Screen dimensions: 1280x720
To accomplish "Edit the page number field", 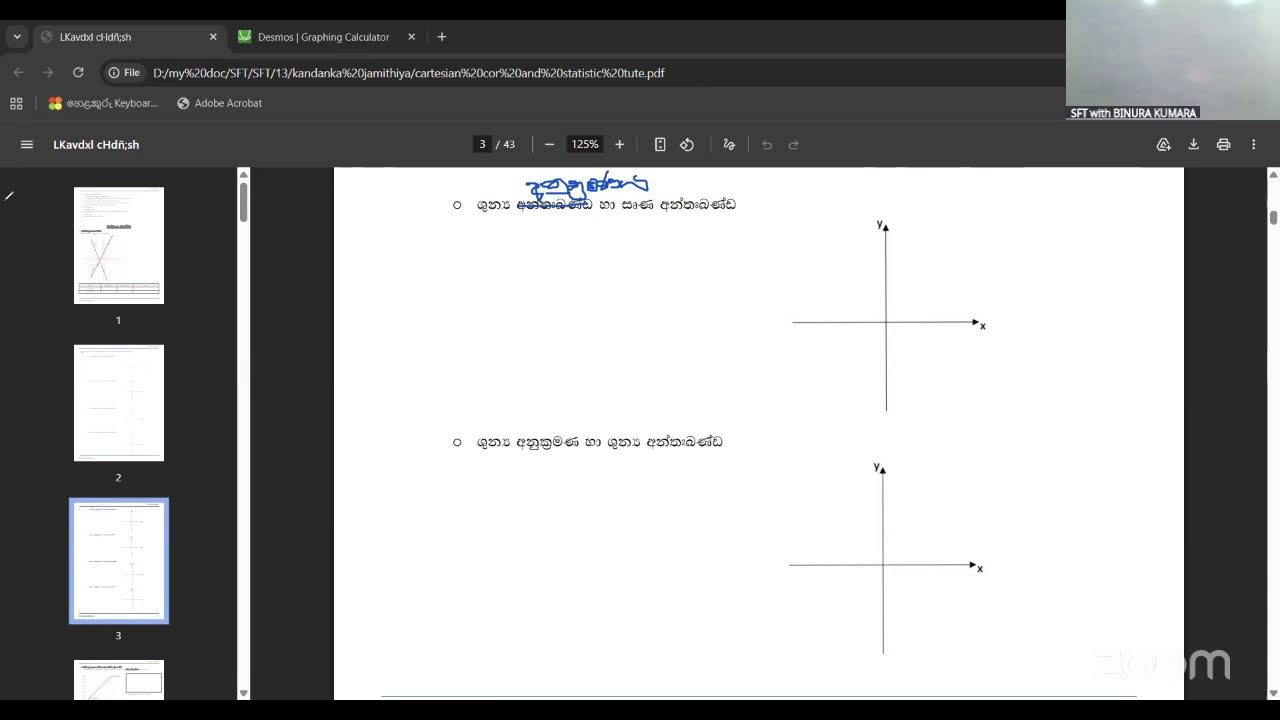I will 482,145.
